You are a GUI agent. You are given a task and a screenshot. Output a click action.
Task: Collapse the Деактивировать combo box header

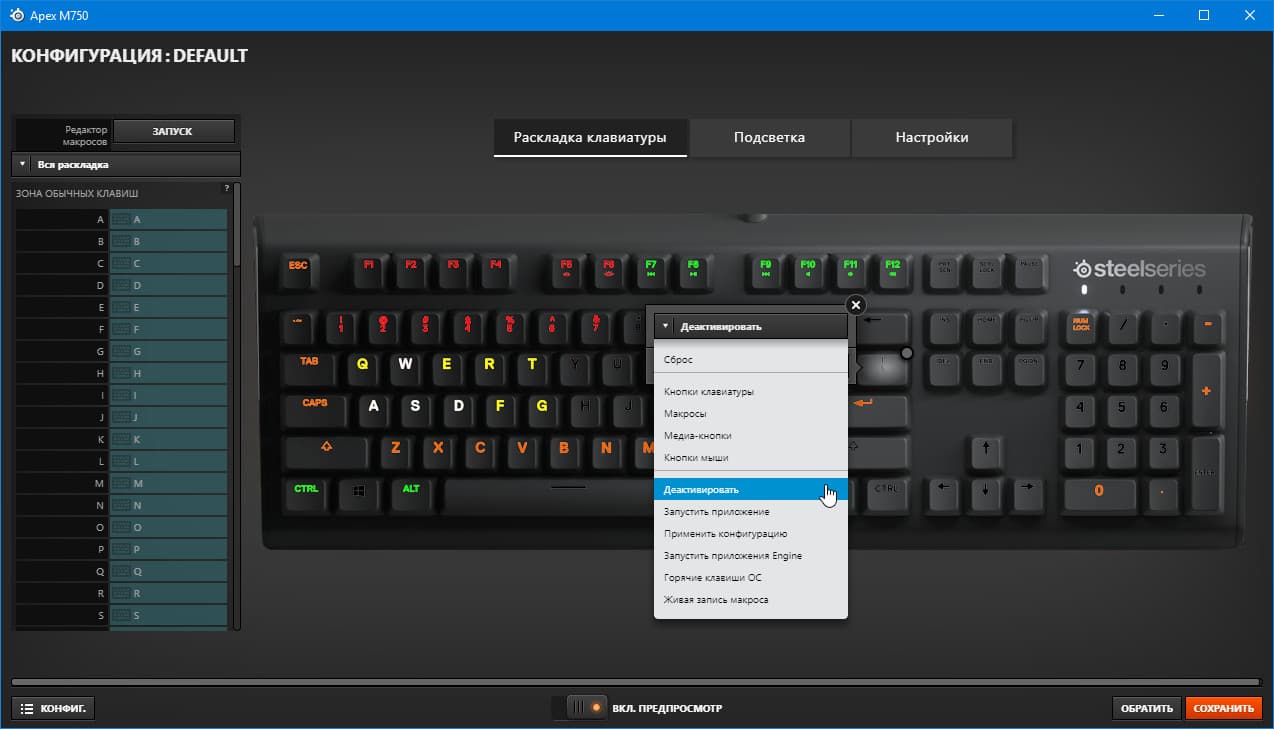point(751,327)
